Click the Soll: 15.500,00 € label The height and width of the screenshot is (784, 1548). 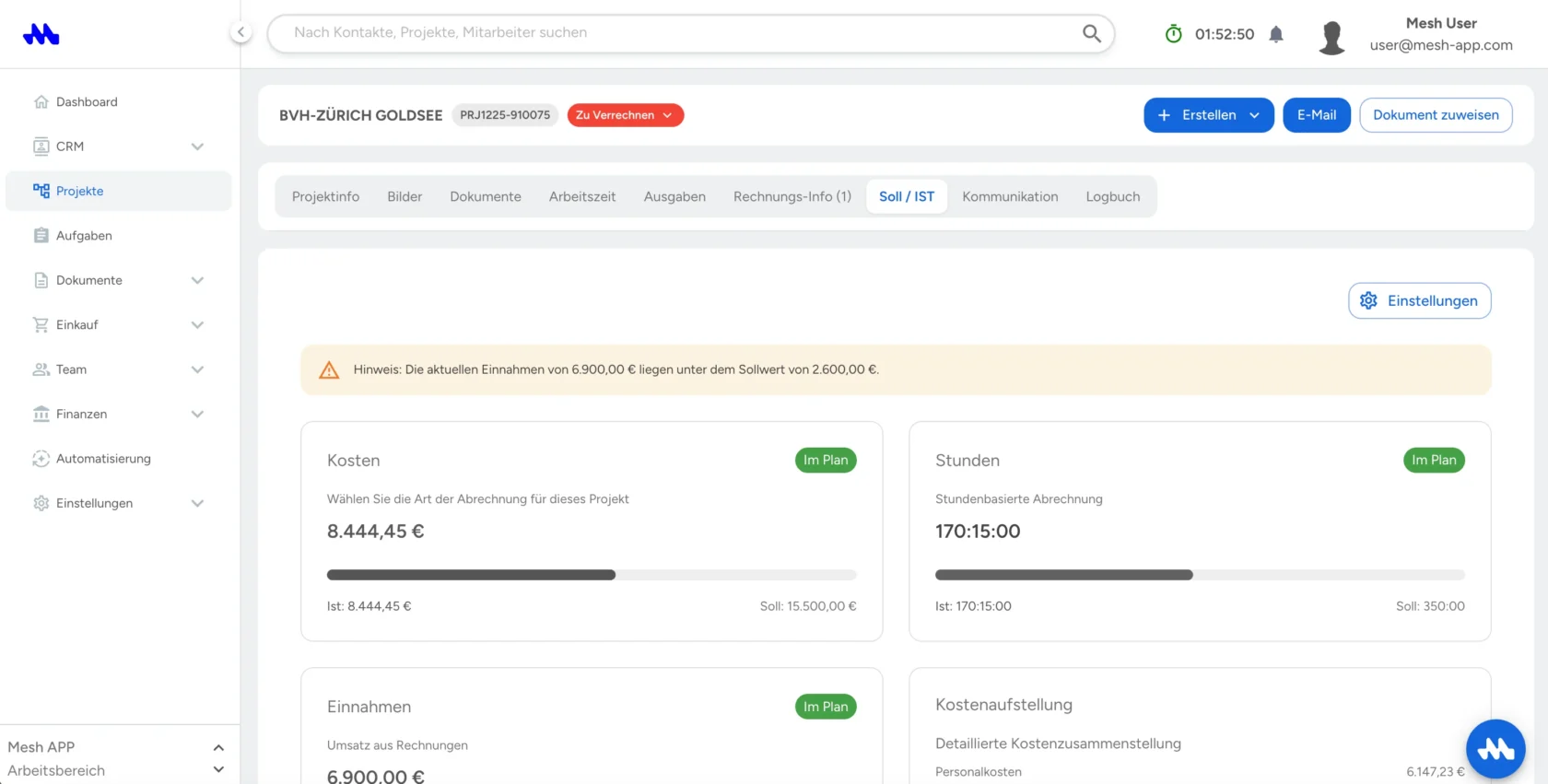(808, 606)
